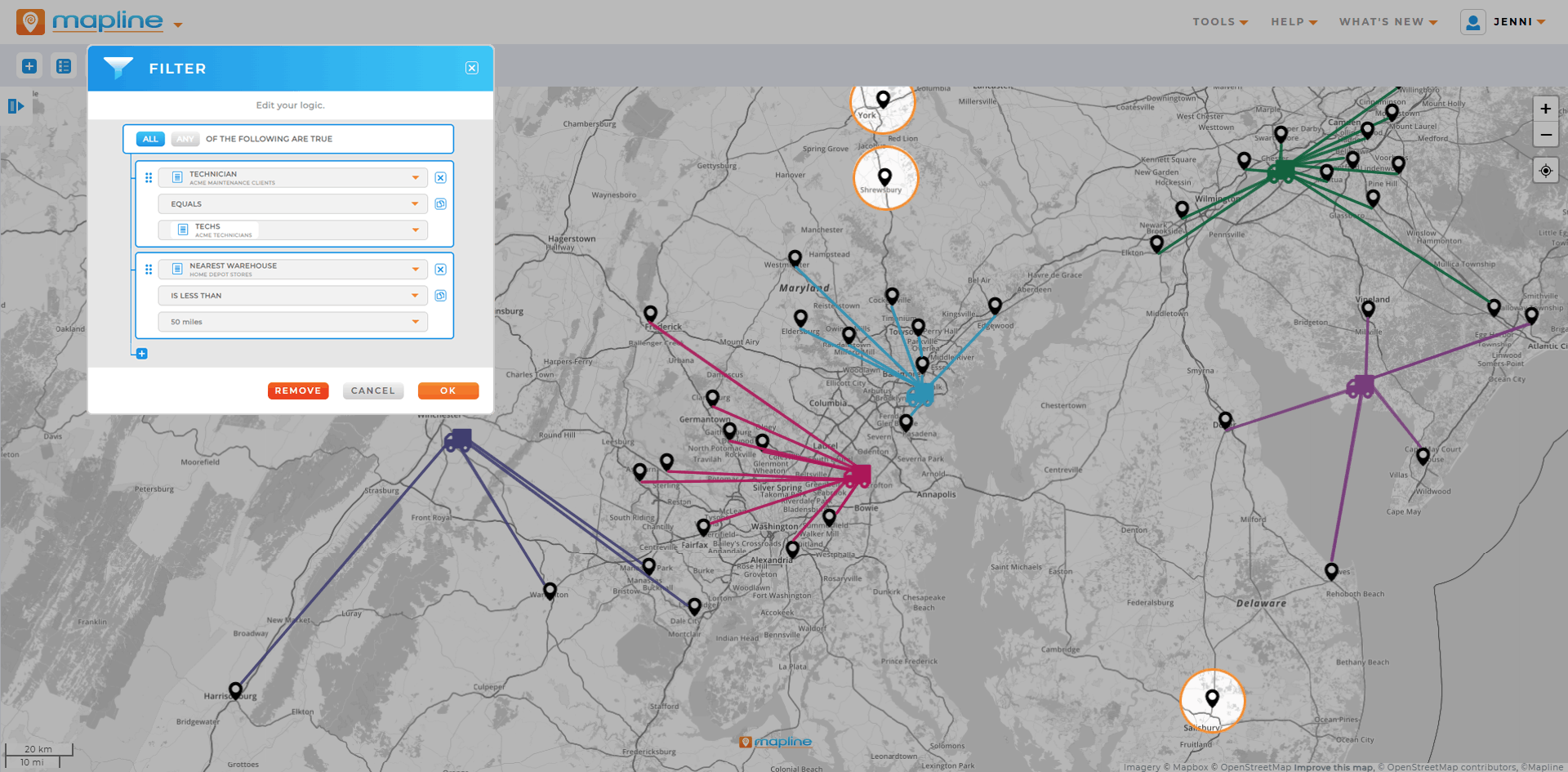Locate my position on map
1568x772 pixels.
1545,171
